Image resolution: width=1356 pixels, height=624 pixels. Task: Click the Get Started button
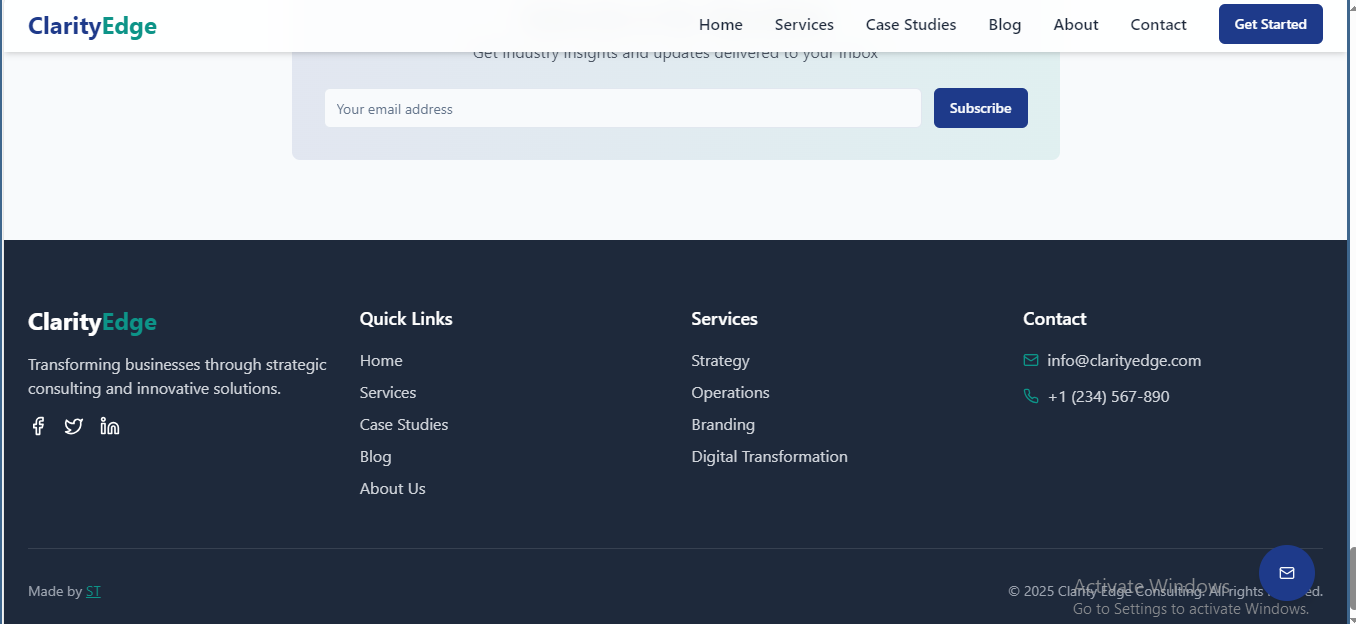click(x=1271, y=24)
